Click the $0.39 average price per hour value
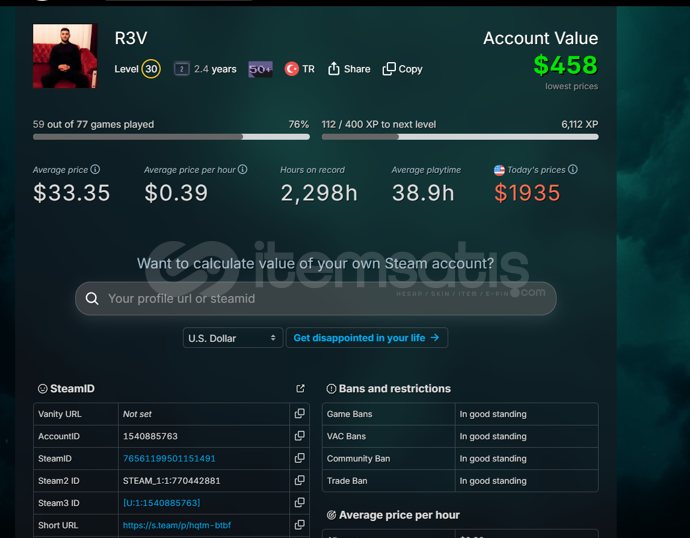This screenshot has width=690, height=538. (x=176, y=193)
